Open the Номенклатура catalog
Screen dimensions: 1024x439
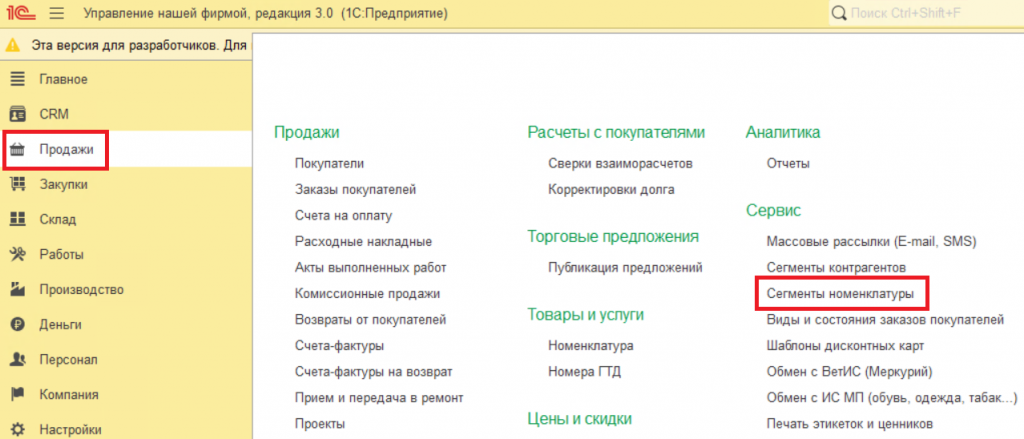pos(591,346)
